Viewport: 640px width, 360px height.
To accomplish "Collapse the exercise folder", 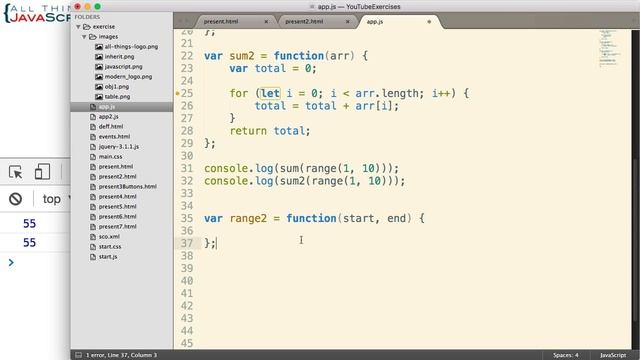I will click(78, 27).
